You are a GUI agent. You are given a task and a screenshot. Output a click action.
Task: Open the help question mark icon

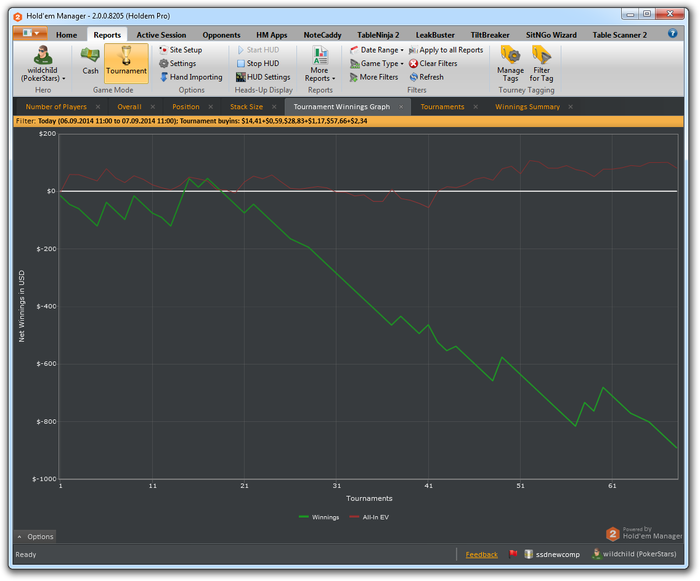(672, 33)
